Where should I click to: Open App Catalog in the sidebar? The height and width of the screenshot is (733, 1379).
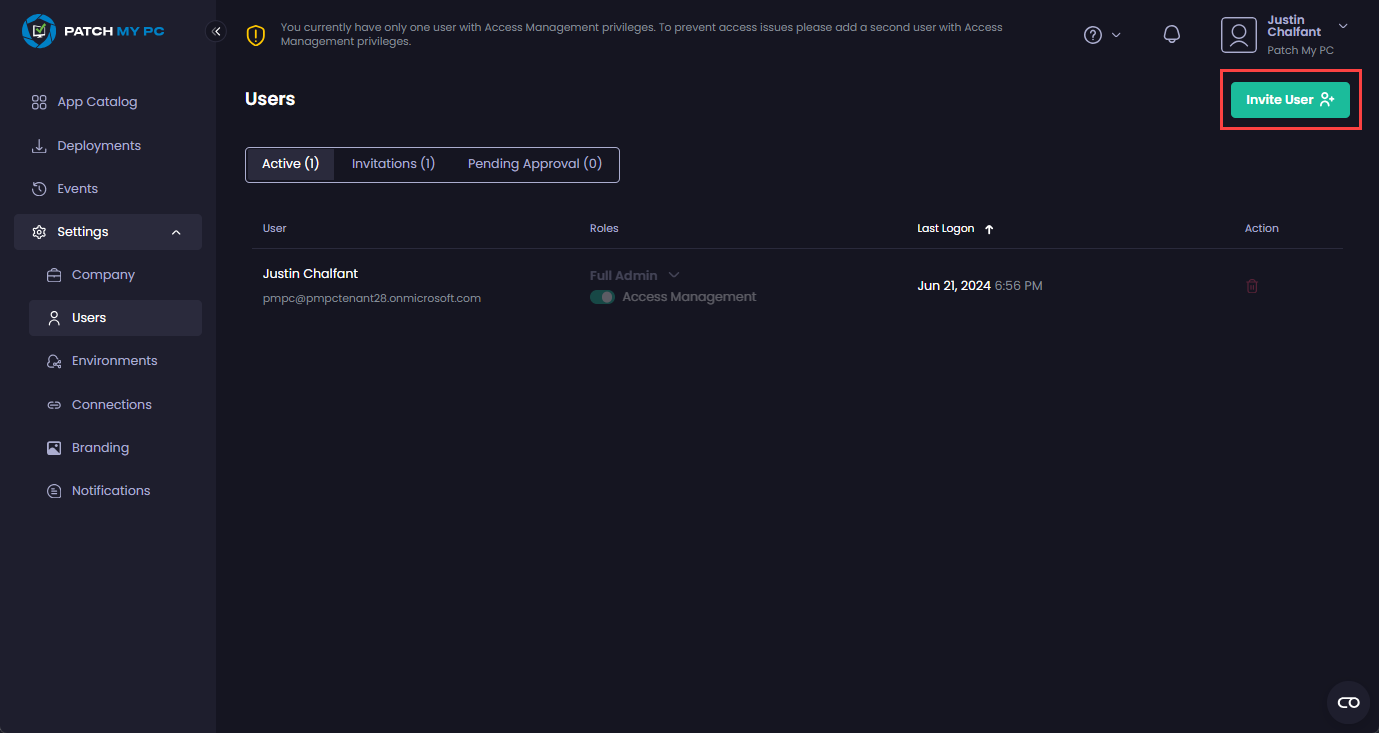click(96, 102)
